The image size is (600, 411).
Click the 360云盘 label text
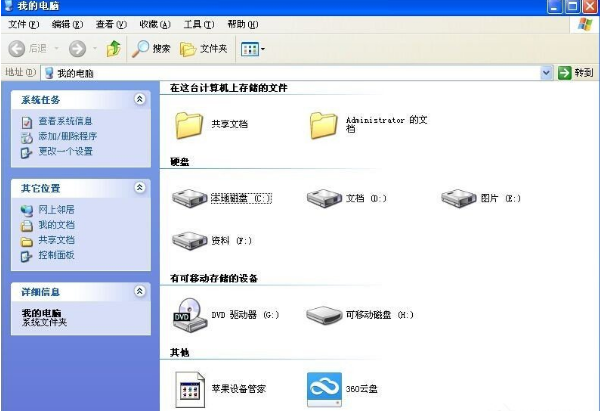[362, 389]
